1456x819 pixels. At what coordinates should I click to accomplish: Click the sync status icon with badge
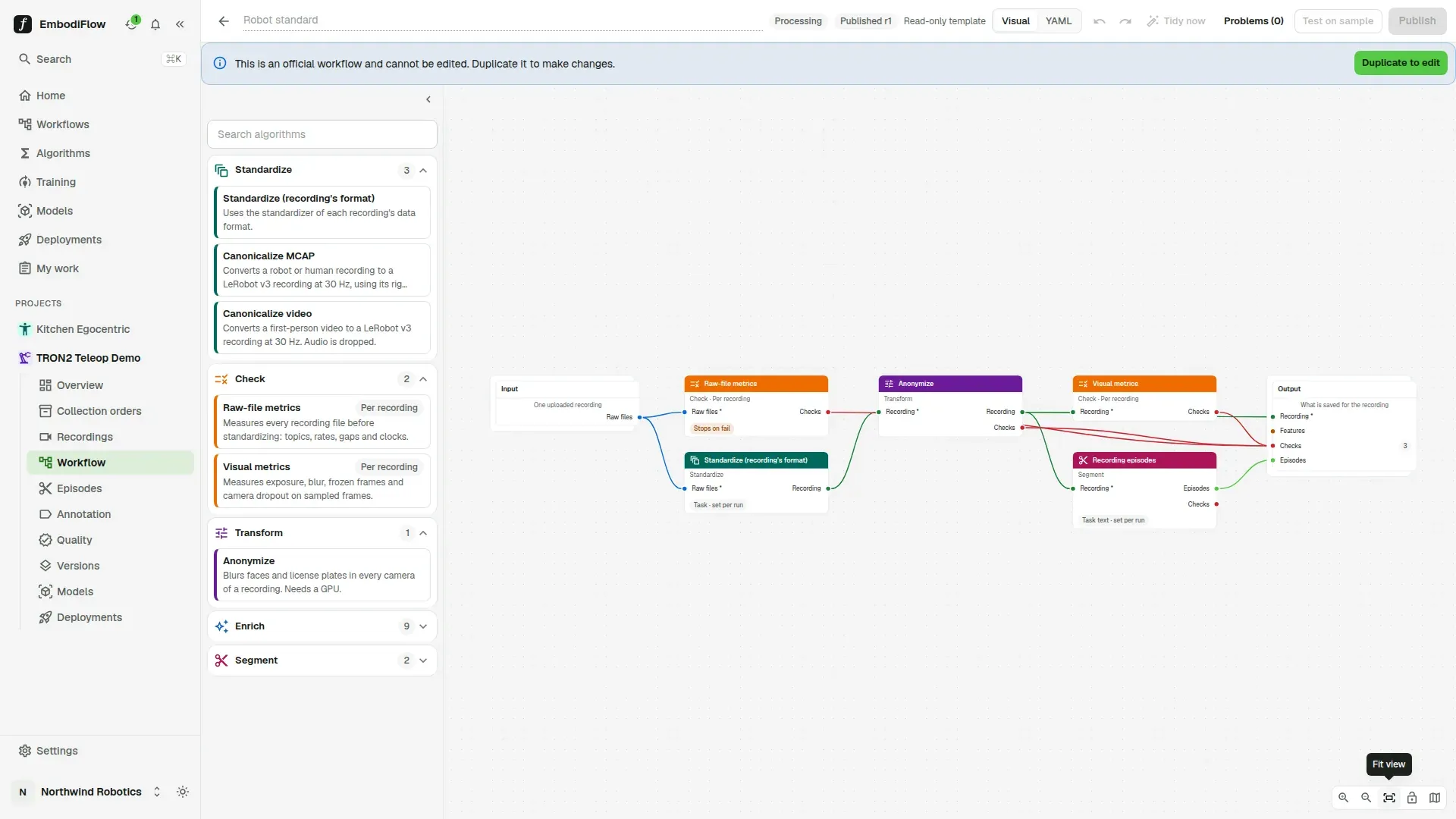point(132,24)
